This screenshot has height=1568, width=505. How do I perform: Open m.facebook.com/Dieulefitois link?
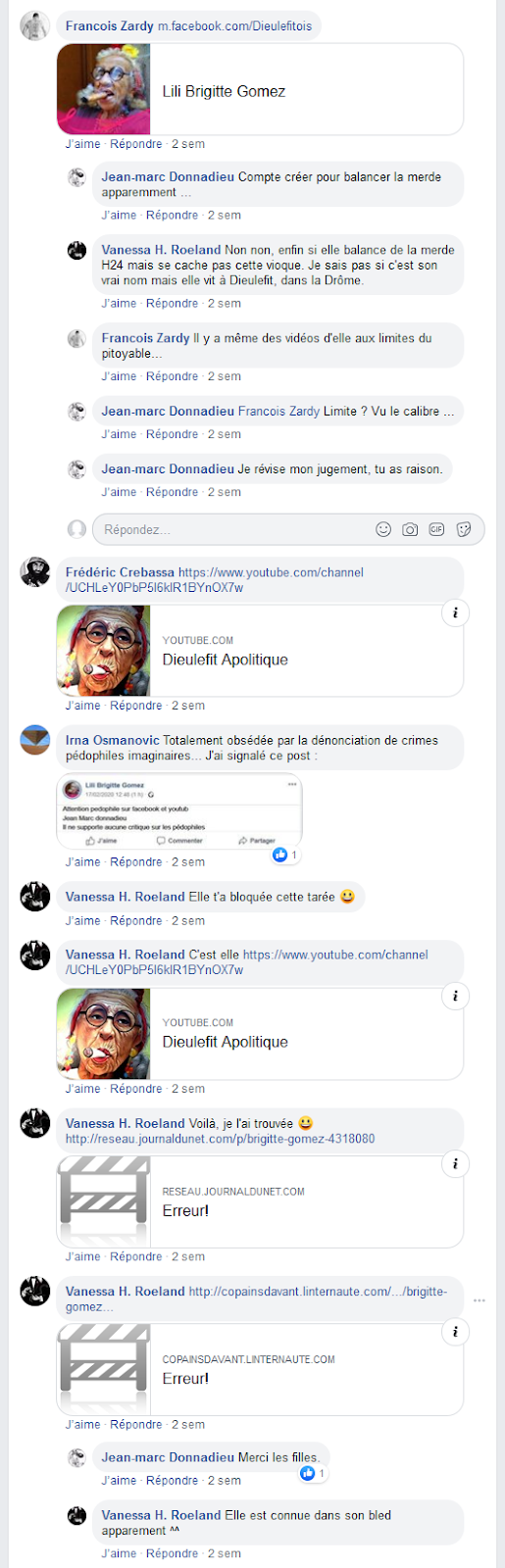coord(235,25)
